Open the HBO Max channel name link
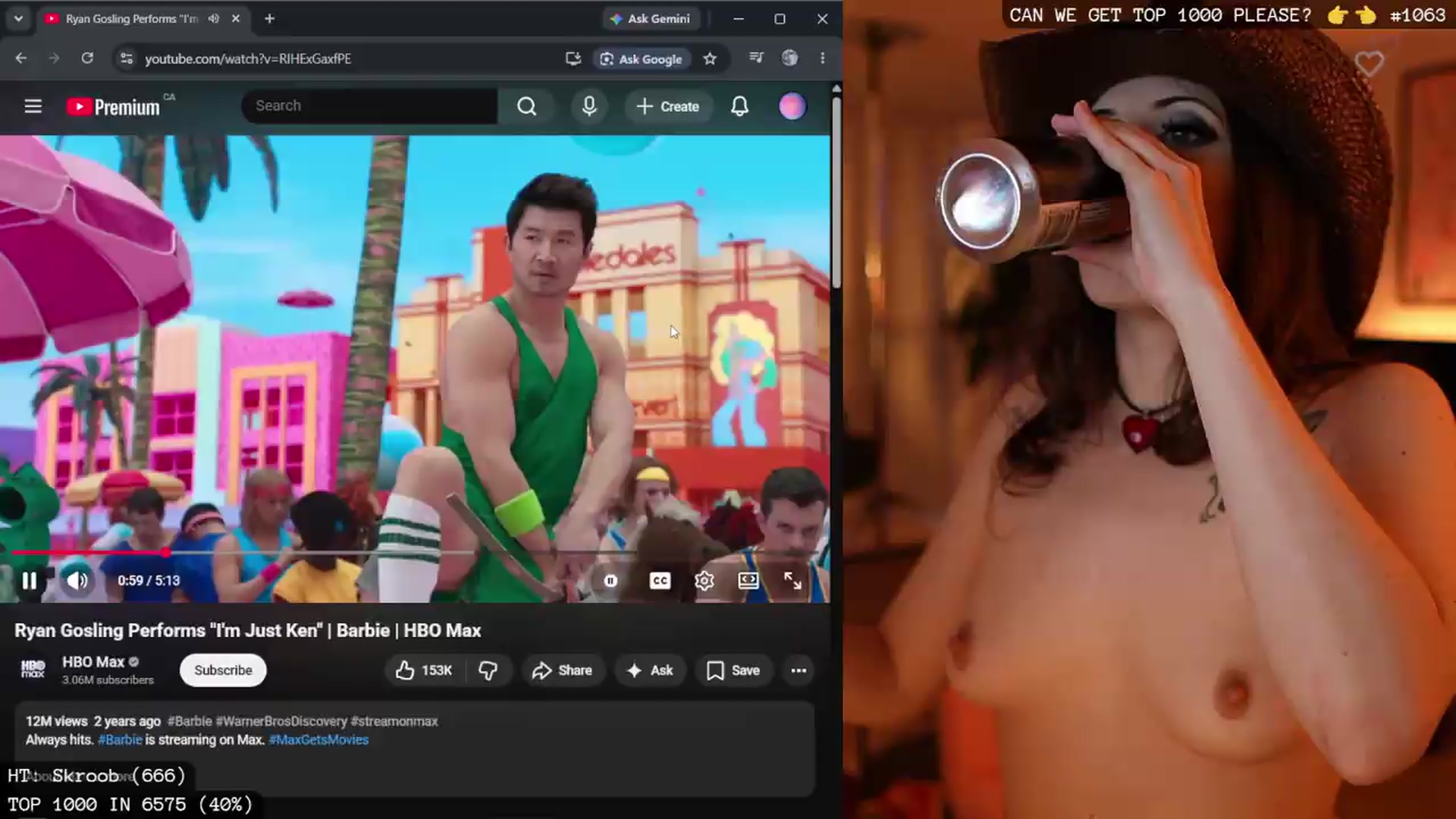1456x819 pixels. (x=93, y=662)
